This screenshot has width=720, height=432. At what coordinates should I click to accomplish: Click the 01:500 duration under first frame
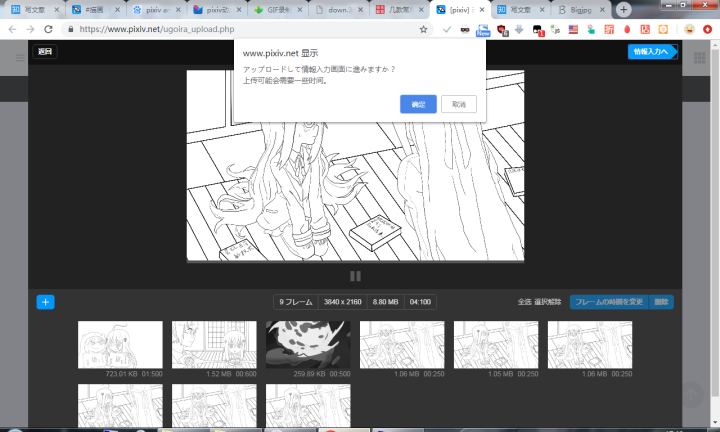(x=152, y=374)
